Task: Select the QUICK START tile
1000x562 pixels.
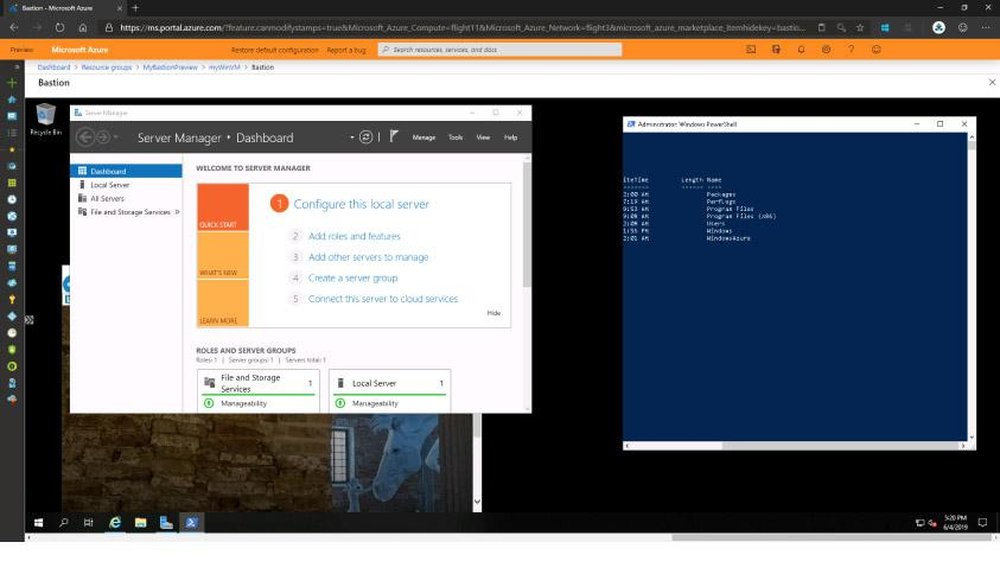Action: pos(223,207)
